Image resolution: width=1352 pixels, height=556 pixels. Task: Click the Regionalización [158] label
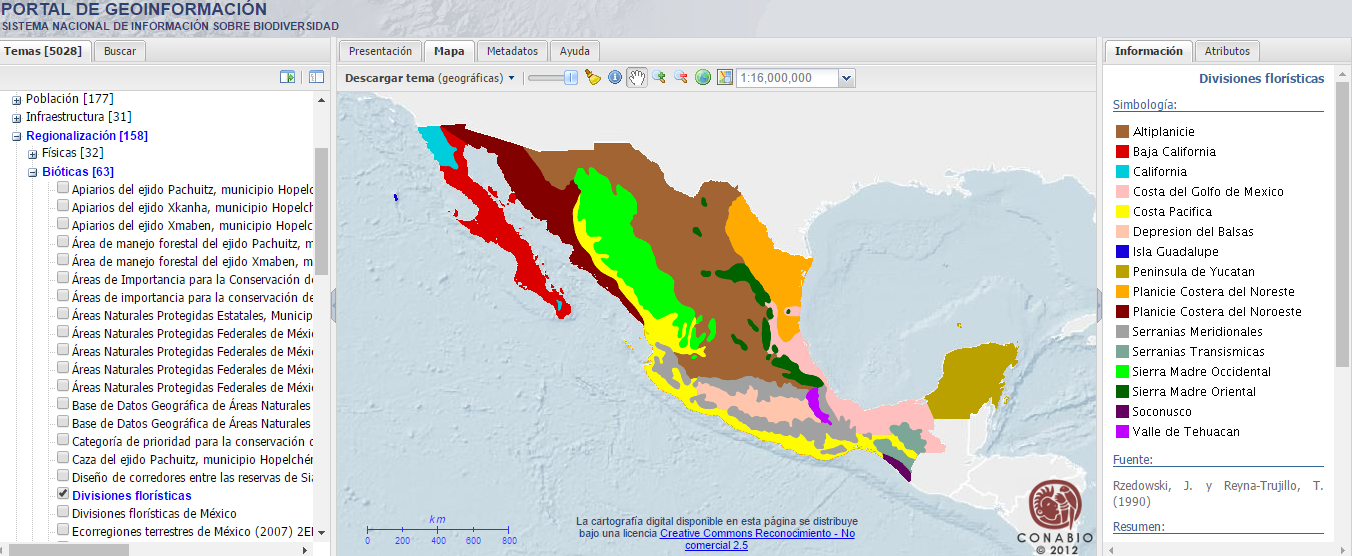coord(87,136)
